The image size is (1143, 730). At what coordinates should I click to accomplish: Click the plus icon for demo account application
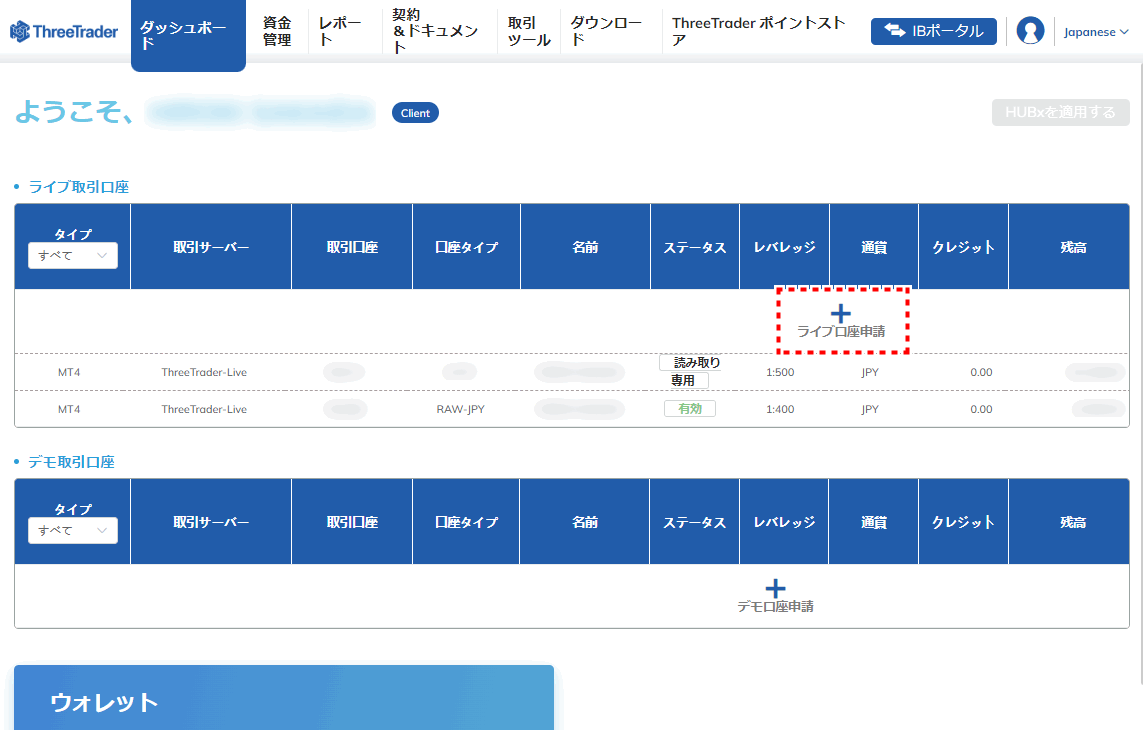pos(776,589)
